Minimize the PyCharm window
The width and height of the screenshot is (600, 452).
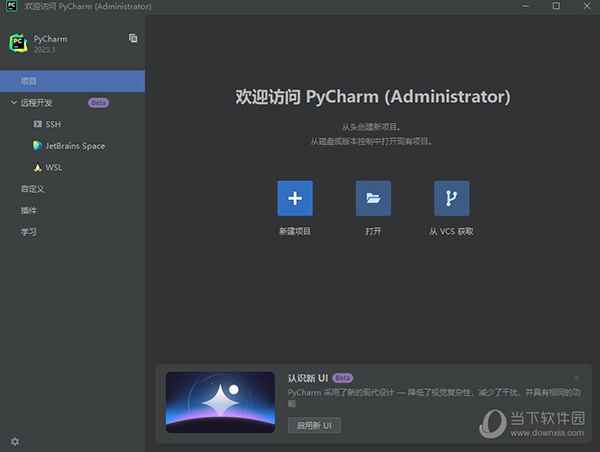tap(525, 6)
